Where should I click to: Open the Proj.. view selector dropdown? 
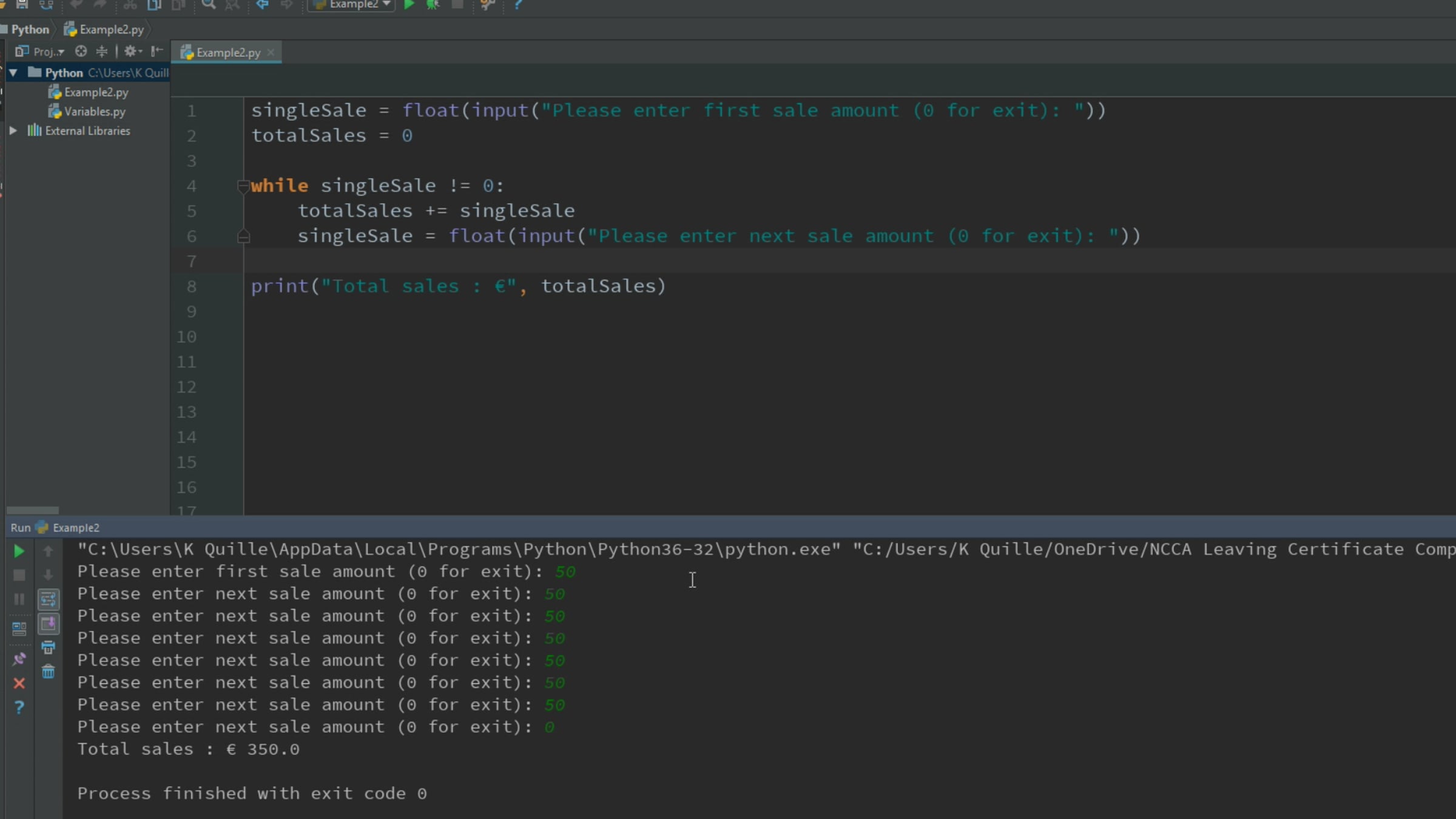click(40, 52)
